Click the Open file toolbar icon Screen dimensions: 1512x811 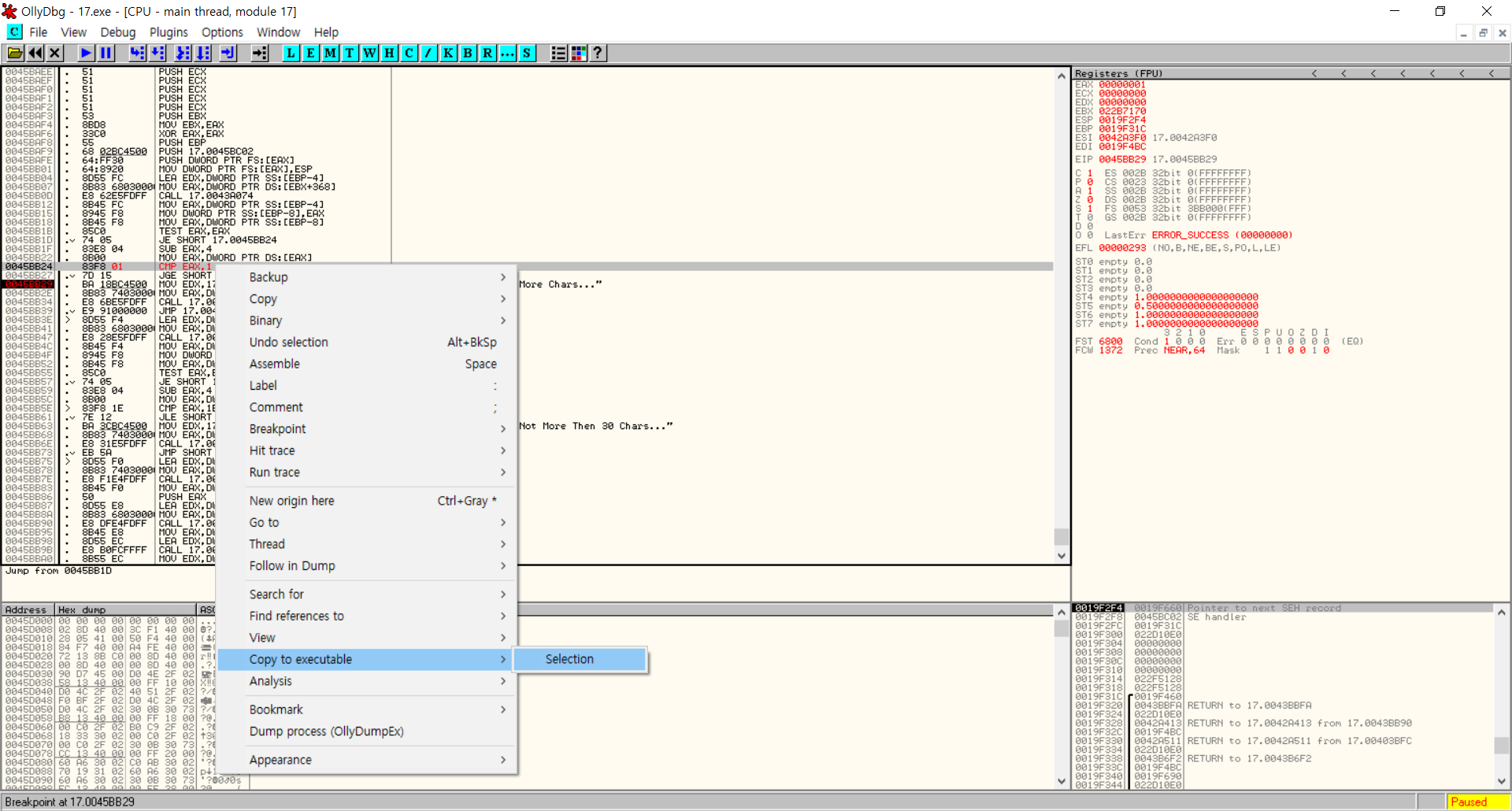[x=15, y=53]
